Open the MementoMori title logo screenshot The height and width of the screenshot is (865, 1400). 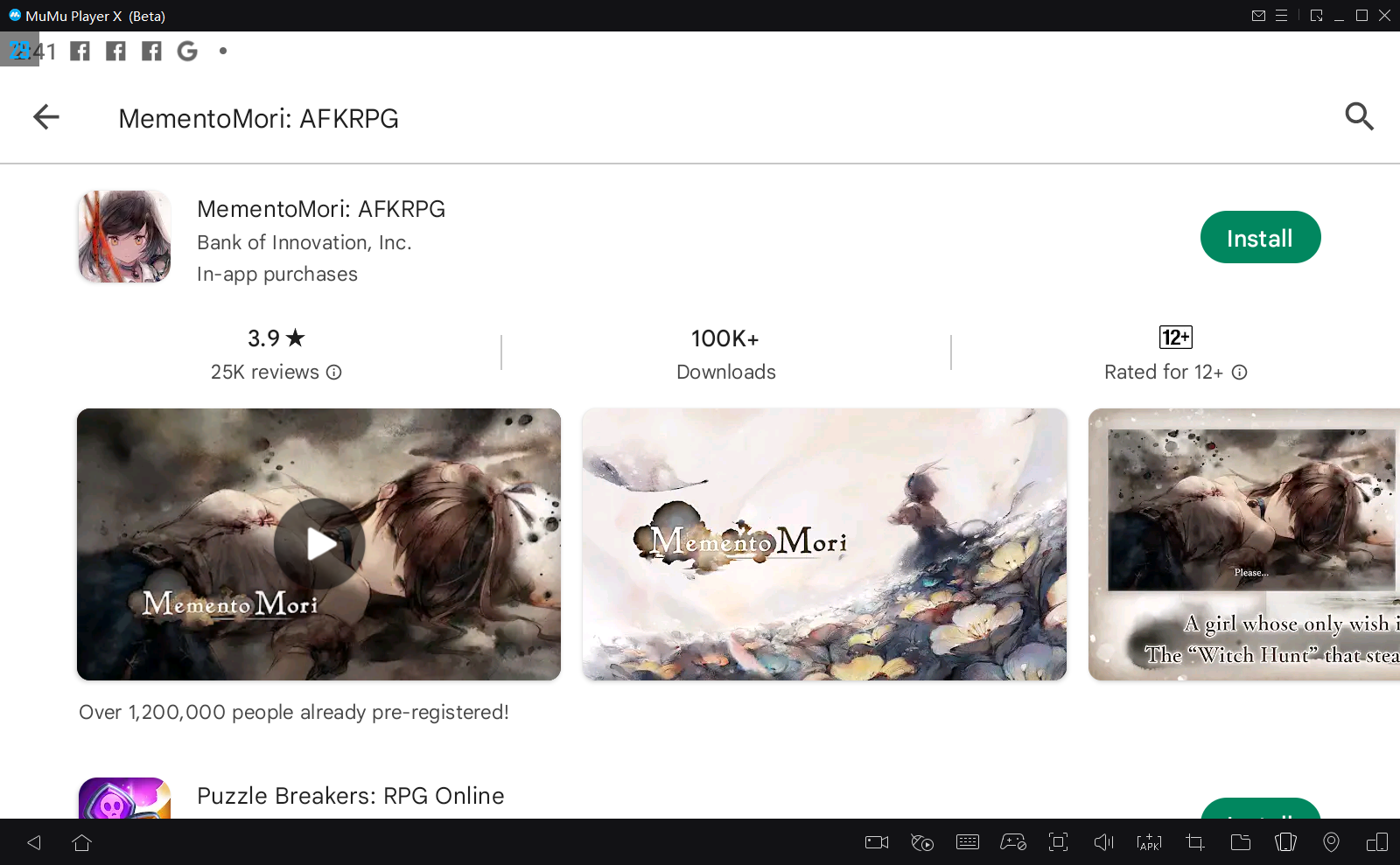tap(824, 544)
